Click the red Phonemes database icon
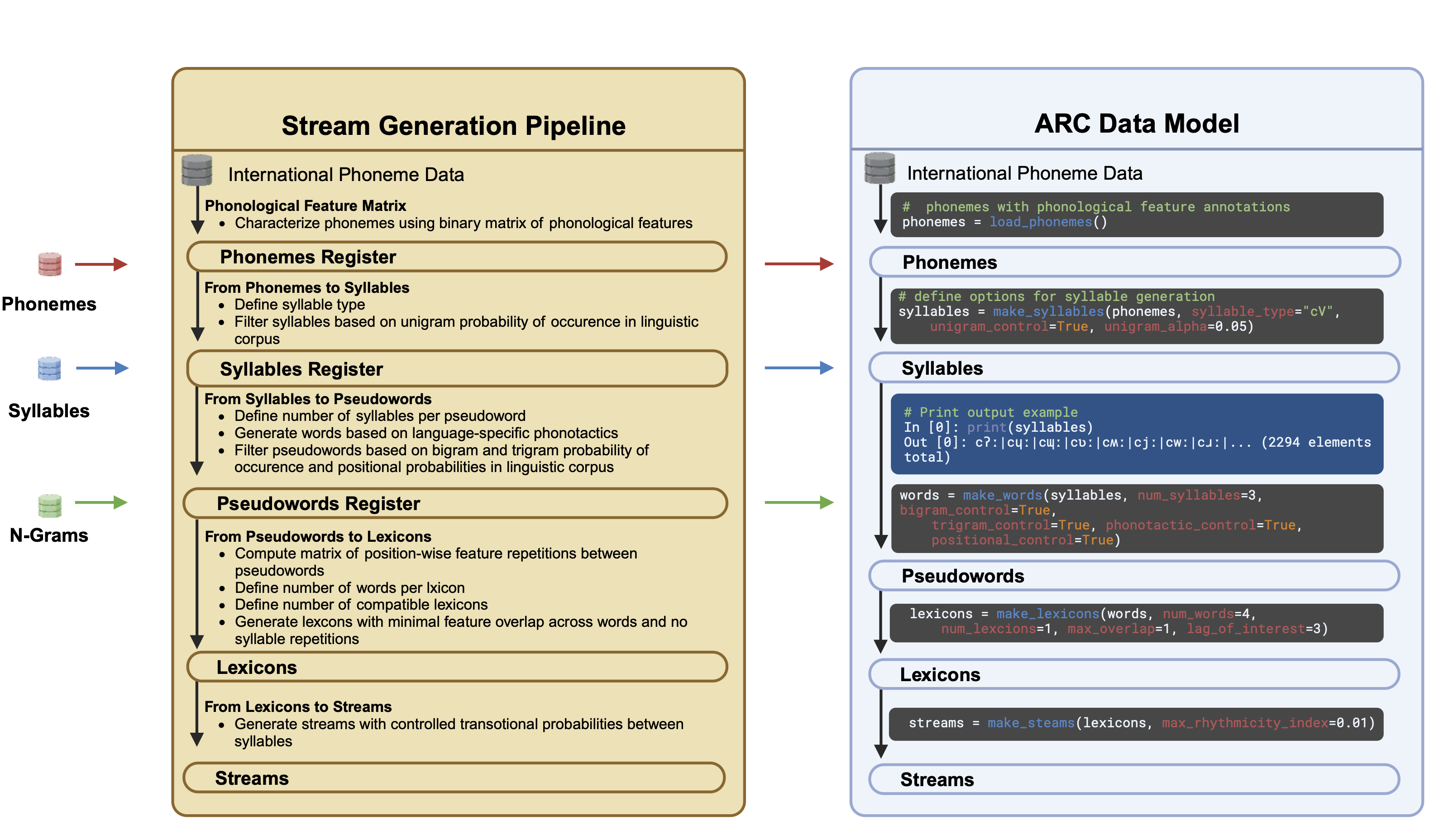 click(x=50, y=265)
